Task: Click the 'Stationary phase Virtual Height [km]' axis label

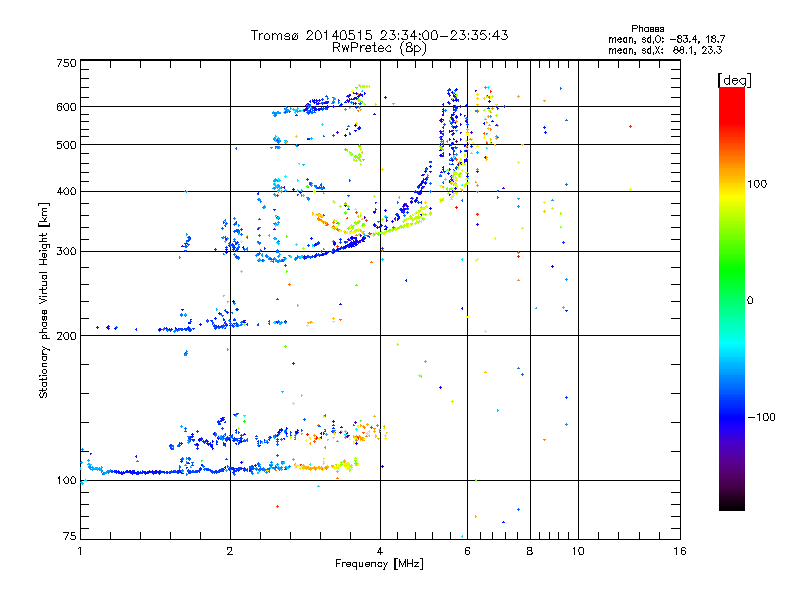Action: coord(44,300)
